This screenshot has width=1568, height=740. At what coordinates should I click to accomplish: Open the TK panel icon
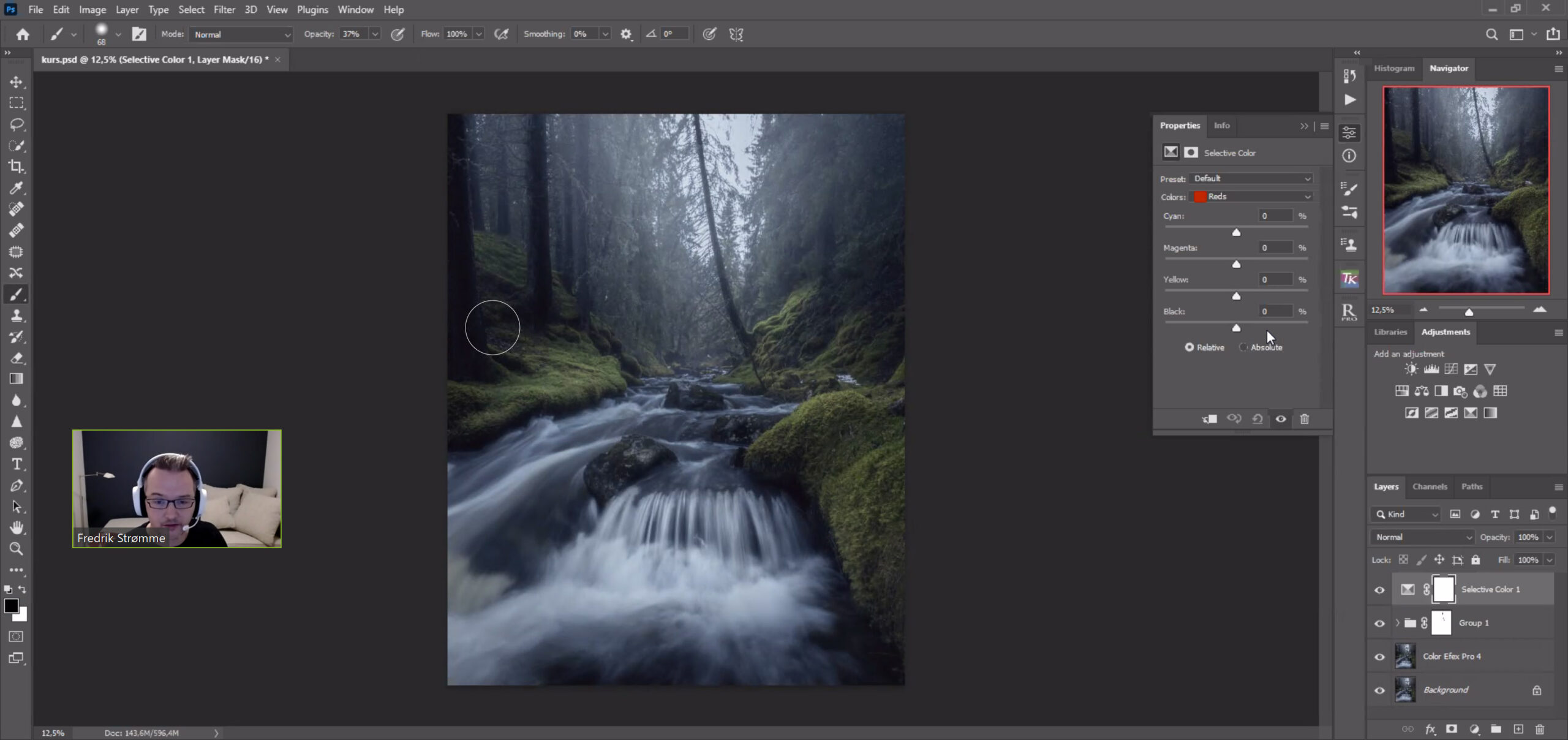(x=1349, y=279)
